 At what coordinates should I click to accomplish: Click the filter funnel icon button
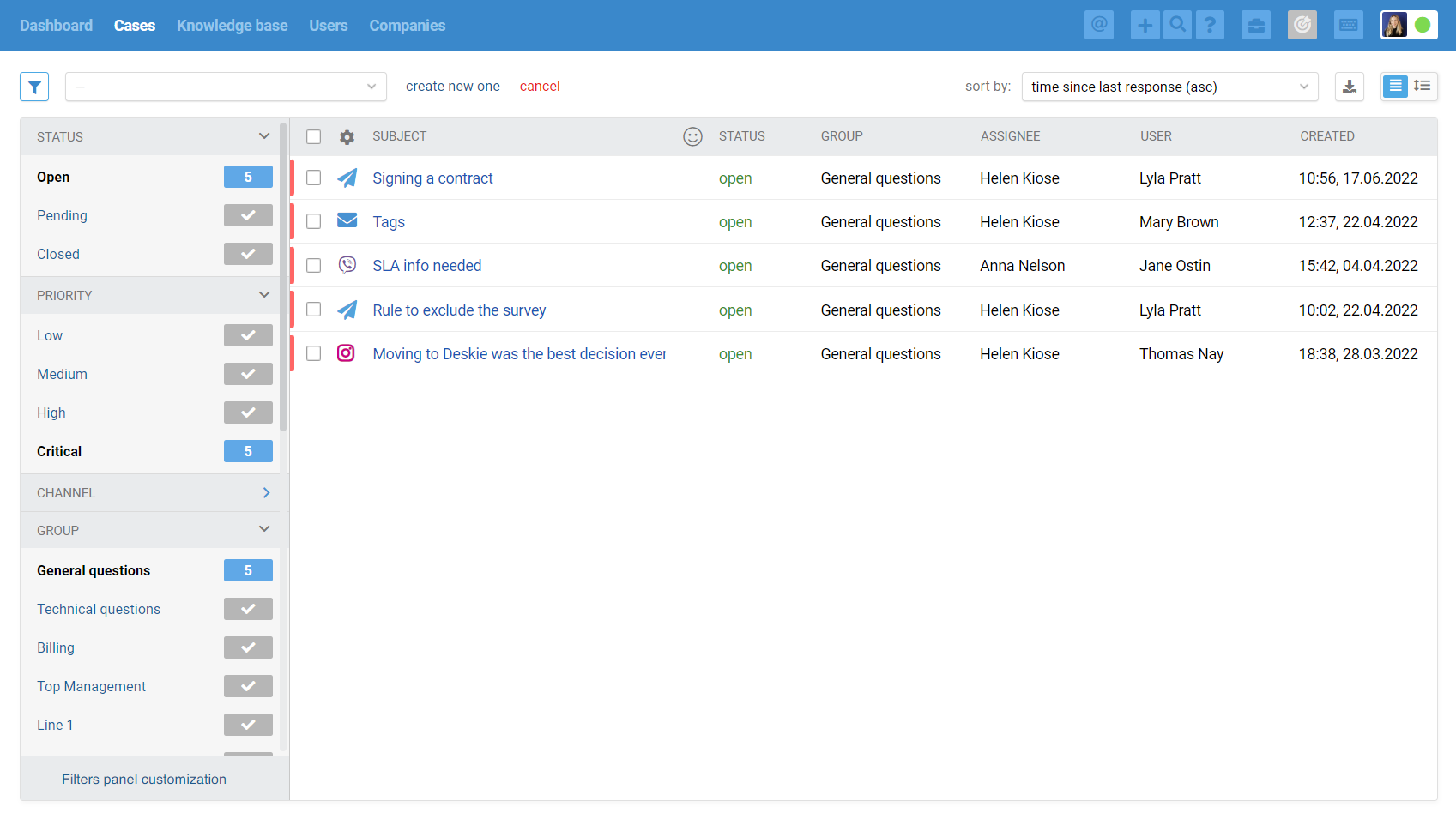tap(34, 87)
